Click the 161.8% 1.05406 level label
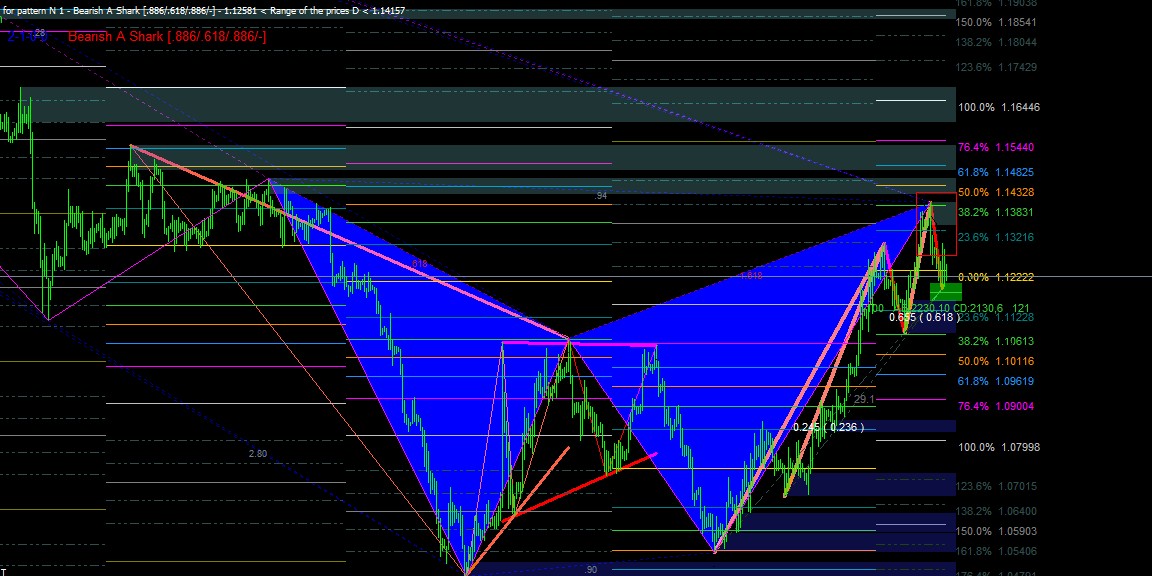 (x=996, y=551)
